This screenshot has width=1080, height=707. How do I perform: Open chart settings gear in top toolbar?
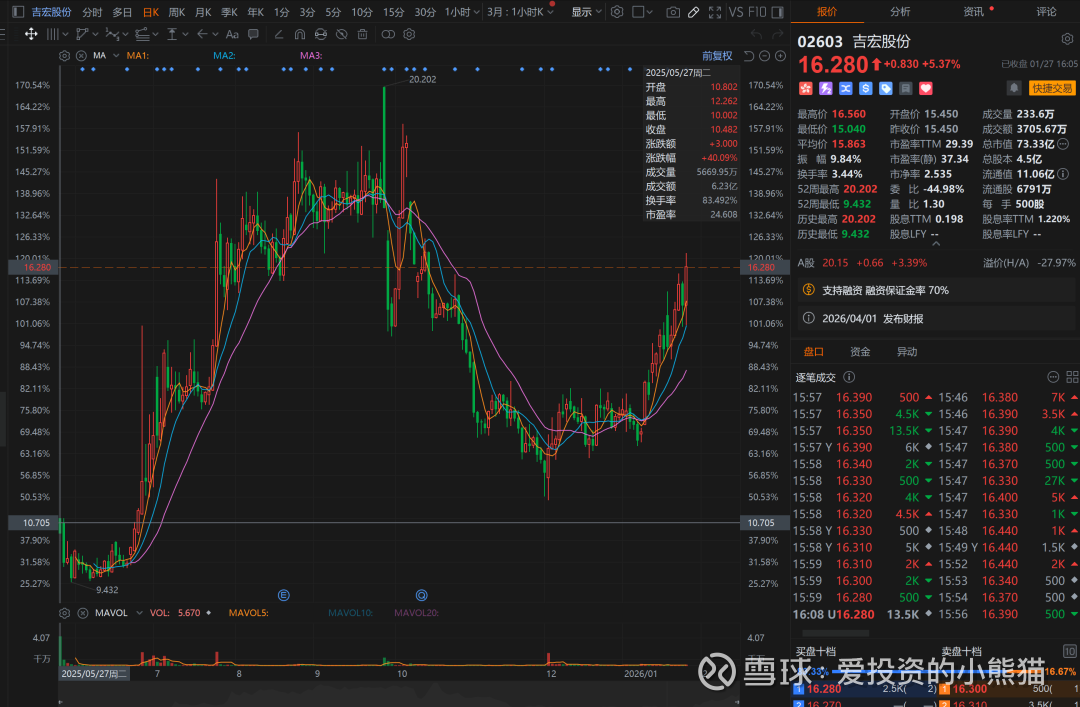617,12
